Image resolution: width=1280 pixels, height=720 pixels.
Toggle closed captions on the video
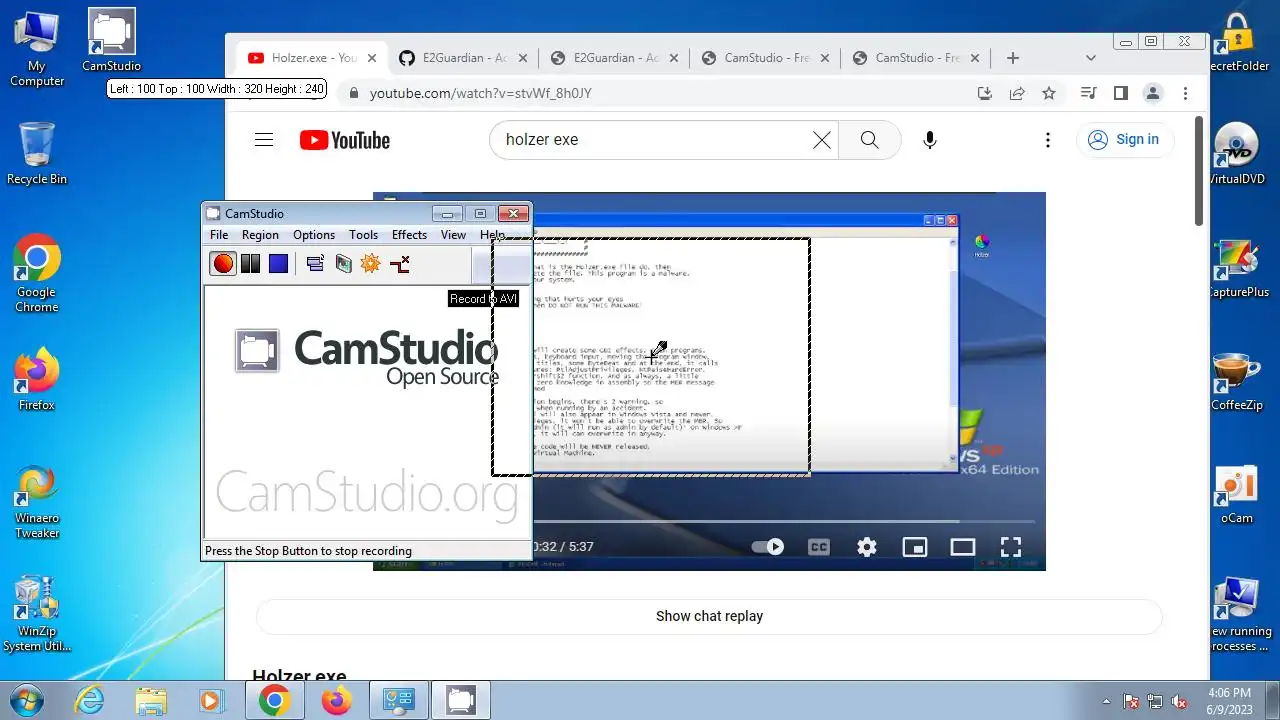[x=819, y=547]
